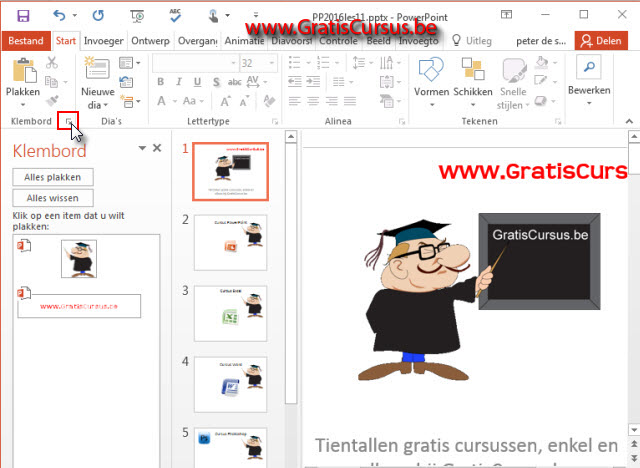Select slide 3 thumbnail with Excel icon
Image resolution: width=640 pixels, height=468 pixels.
(231, 313)
